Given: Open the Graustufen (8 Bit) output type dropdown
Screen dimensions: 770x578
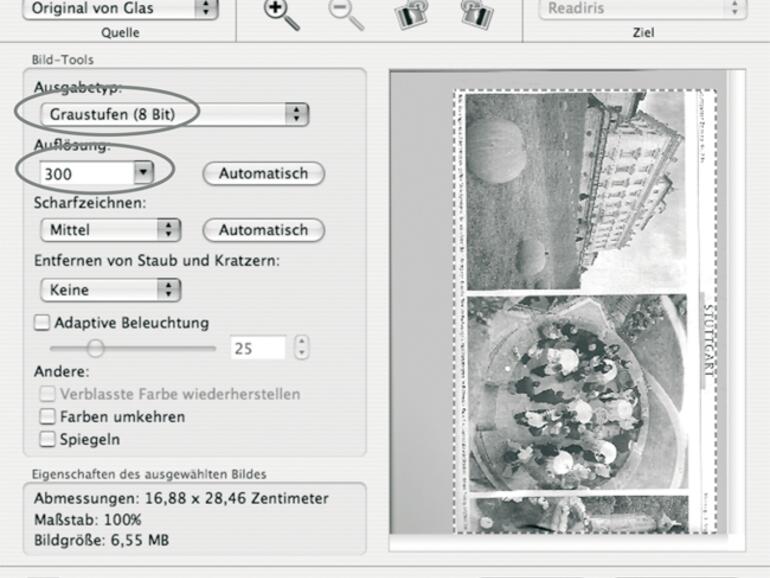Looking at the screenshot, I should [x=174, y=114].
